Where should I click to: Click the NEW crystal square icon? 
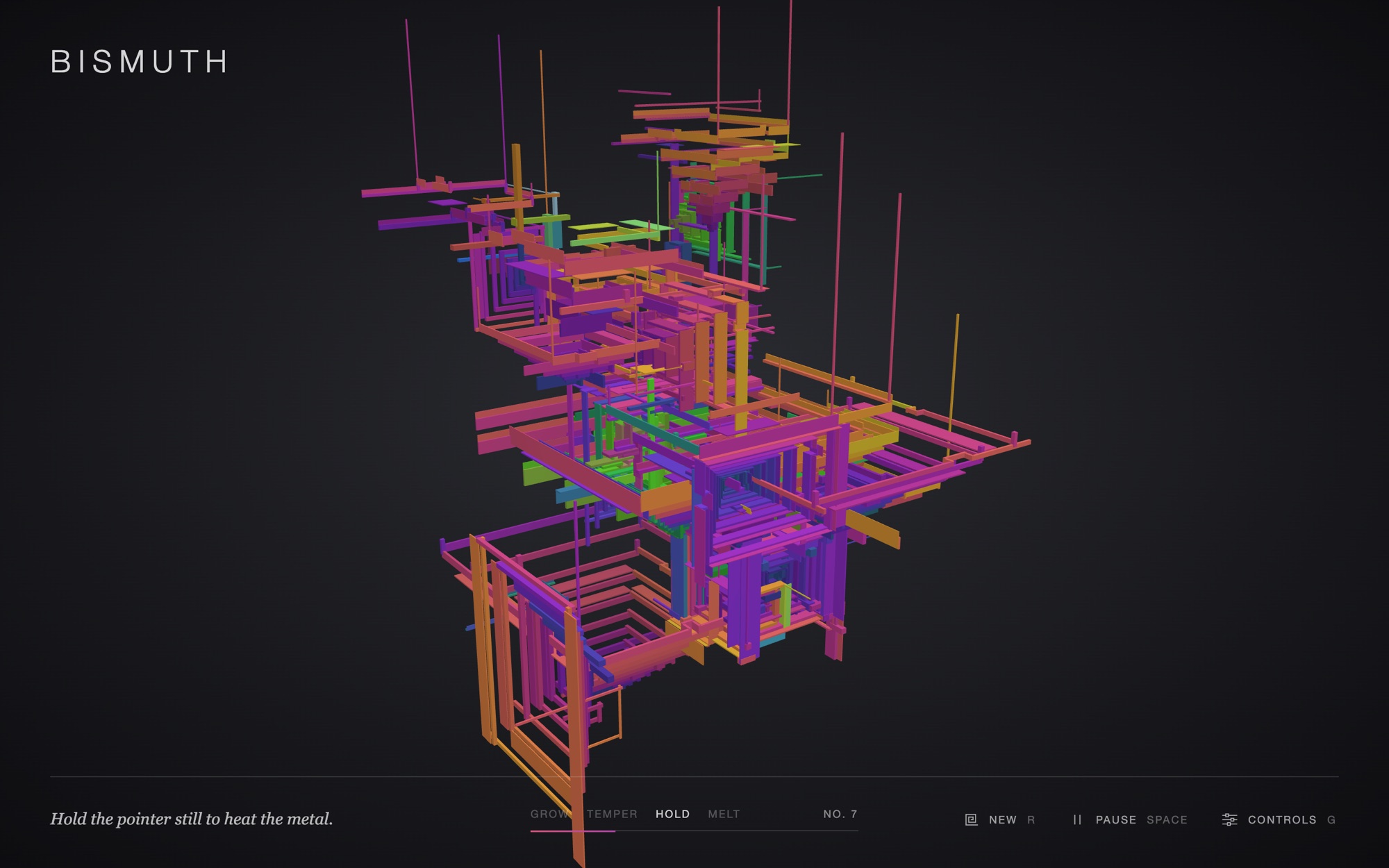coord(971,819)
